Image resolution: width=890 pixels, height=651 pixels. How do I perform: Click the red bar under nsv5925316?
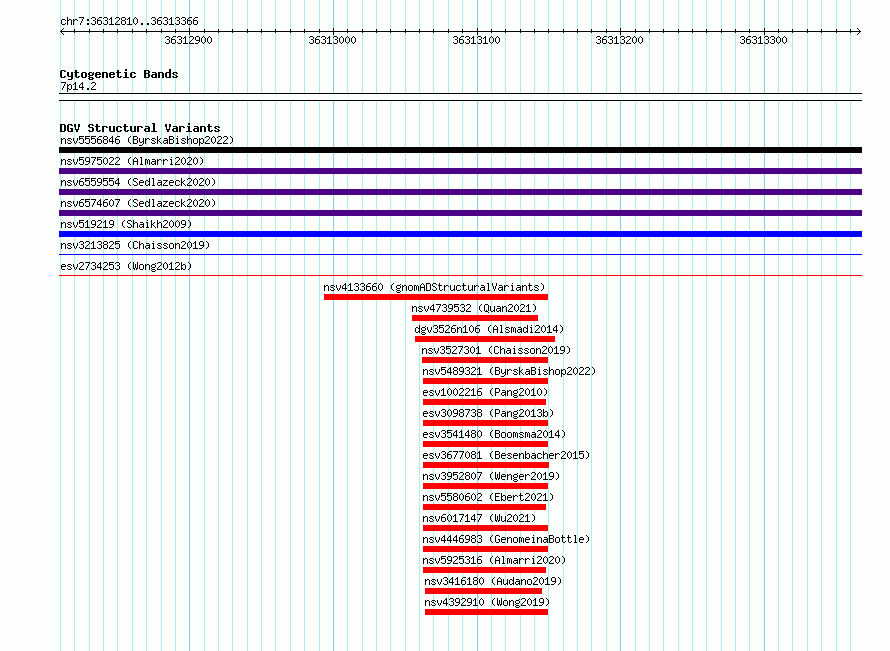pos(485,570)
